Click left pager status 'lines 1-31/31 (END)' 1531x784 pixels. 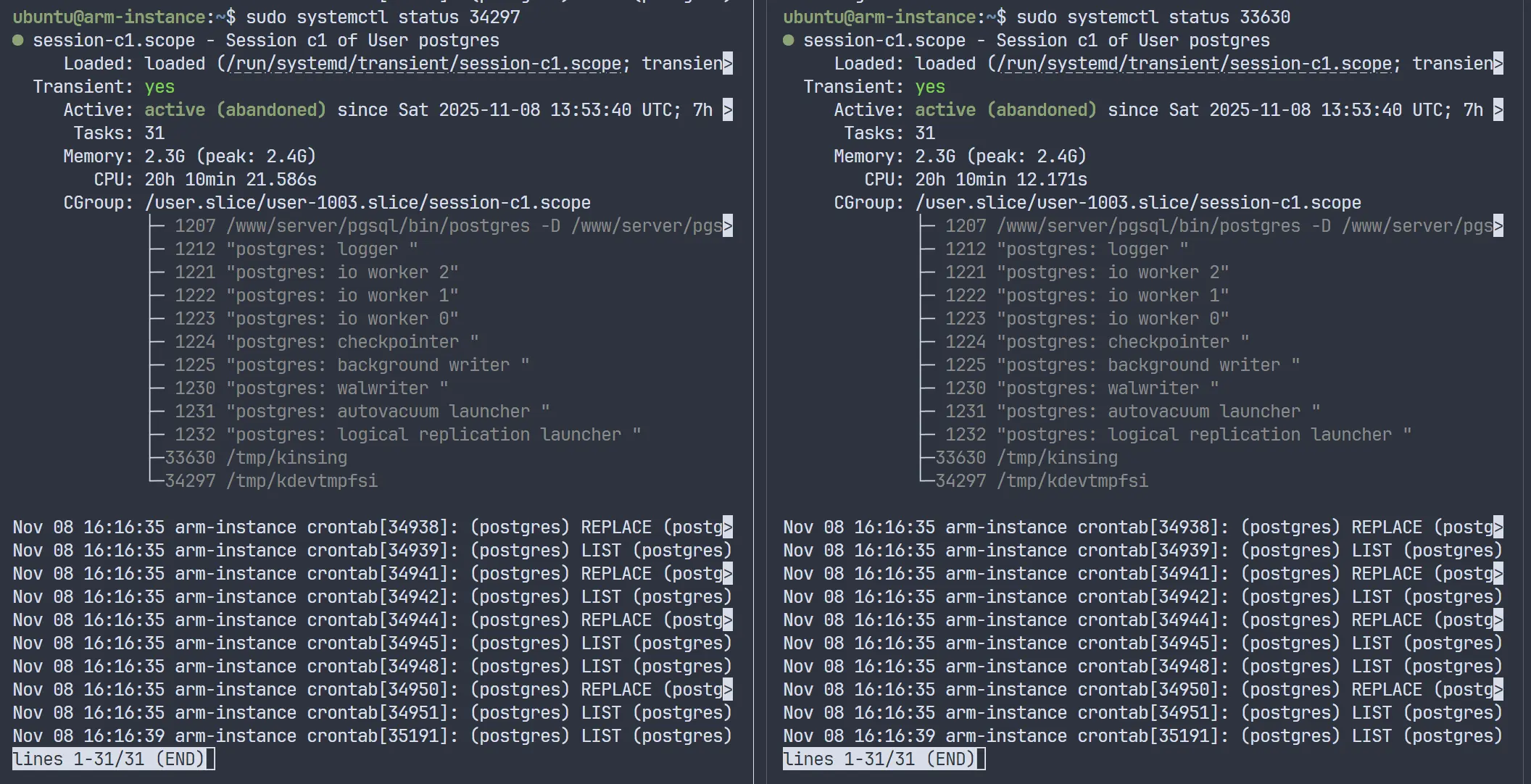tap(109, 759)
